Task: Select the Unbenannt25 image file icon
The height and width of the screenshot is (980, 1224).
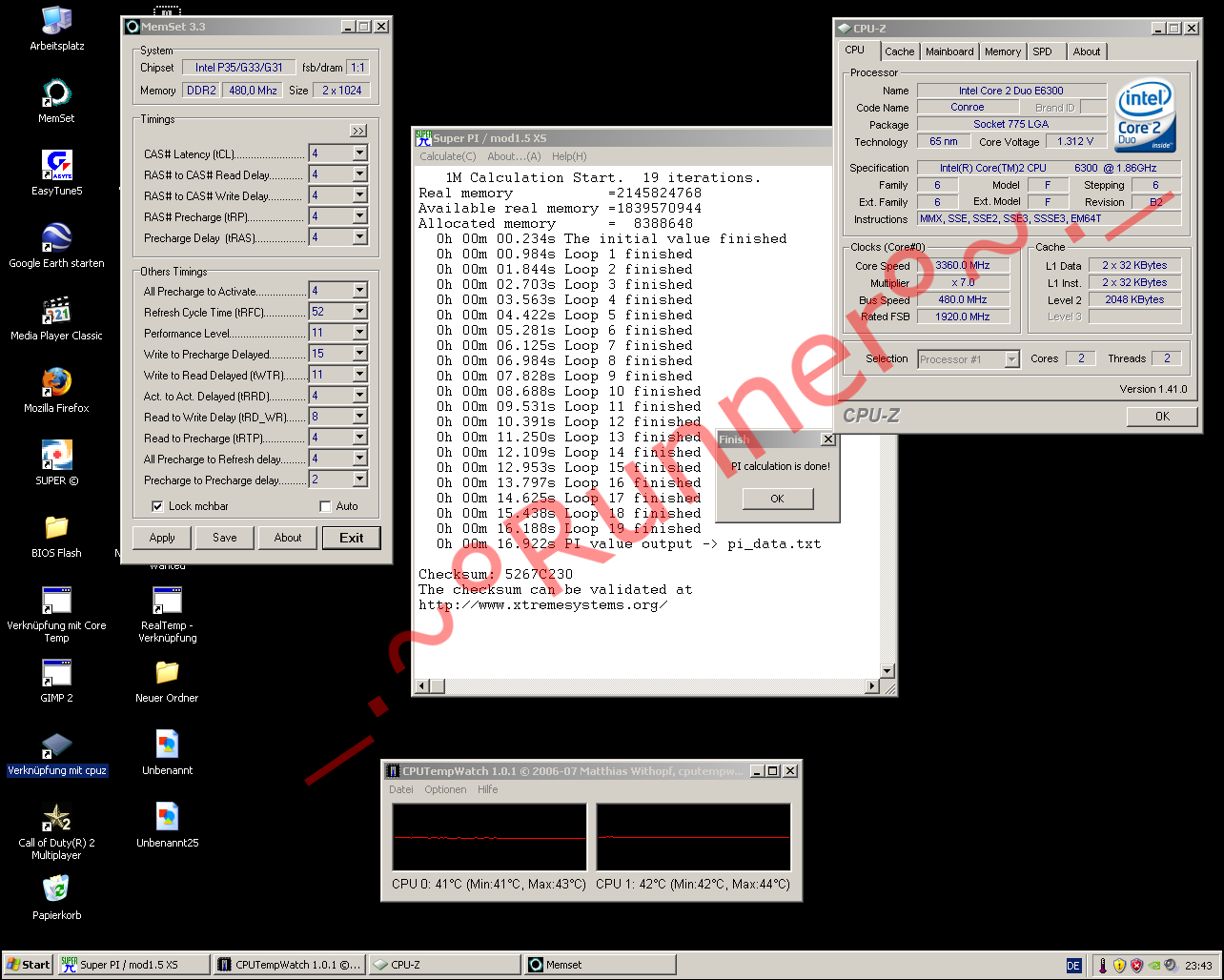Action: tap(167, 826)
